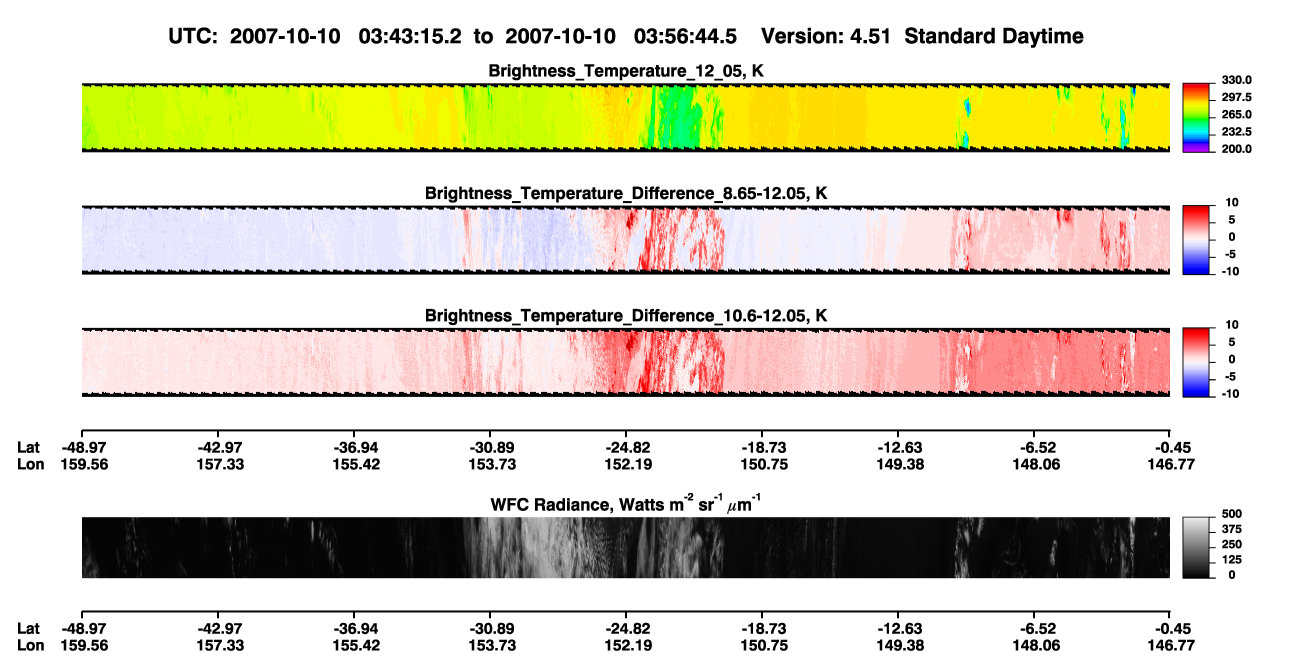The image size is (1300, 667).
Task: Click bottom axis longitude value 146.77
Action: pos(1170,645)
